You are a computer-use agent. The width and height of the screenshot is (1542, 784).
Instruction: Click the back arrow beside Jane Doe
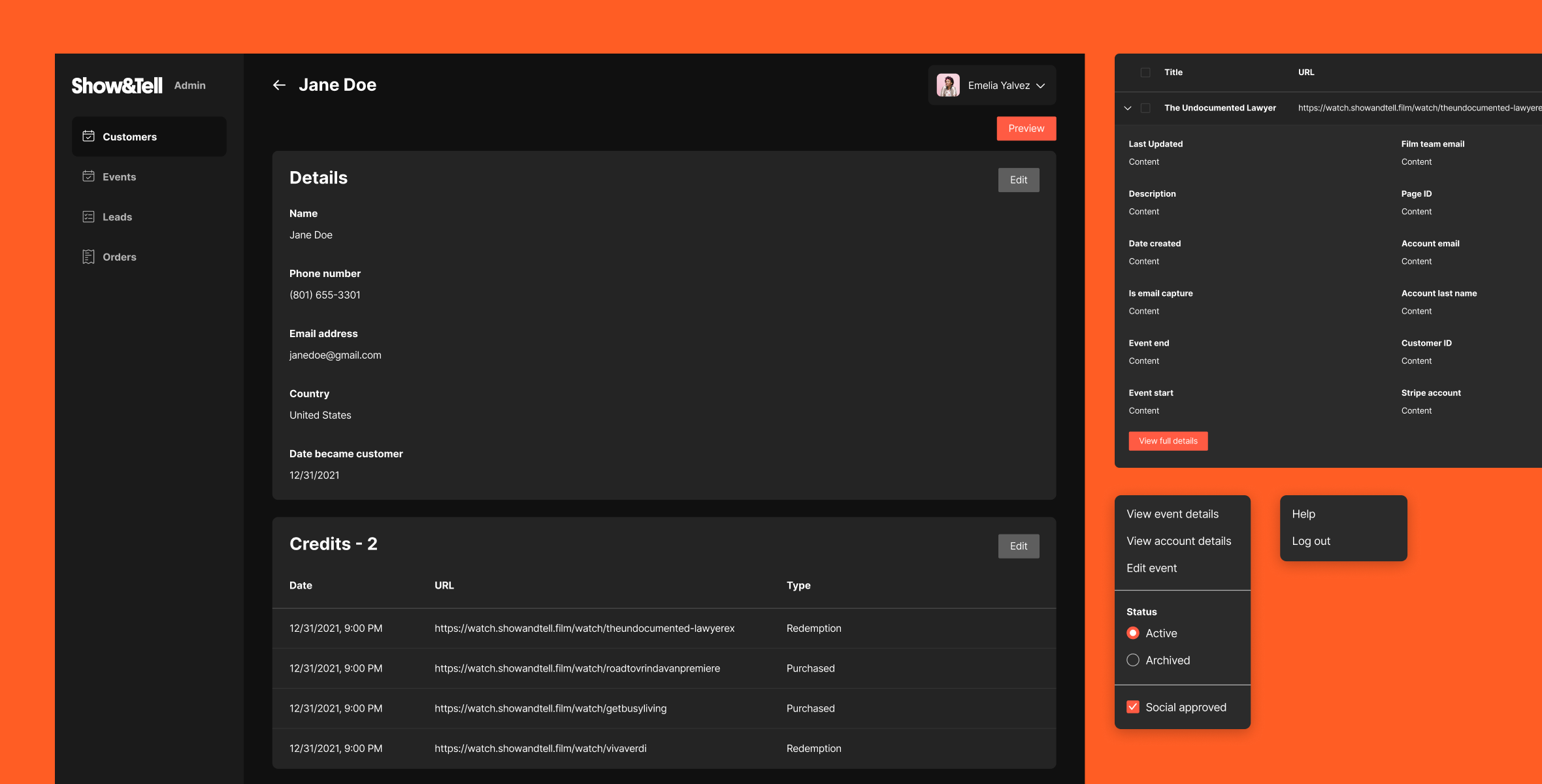pyautogui.click(x=279, y=85)
